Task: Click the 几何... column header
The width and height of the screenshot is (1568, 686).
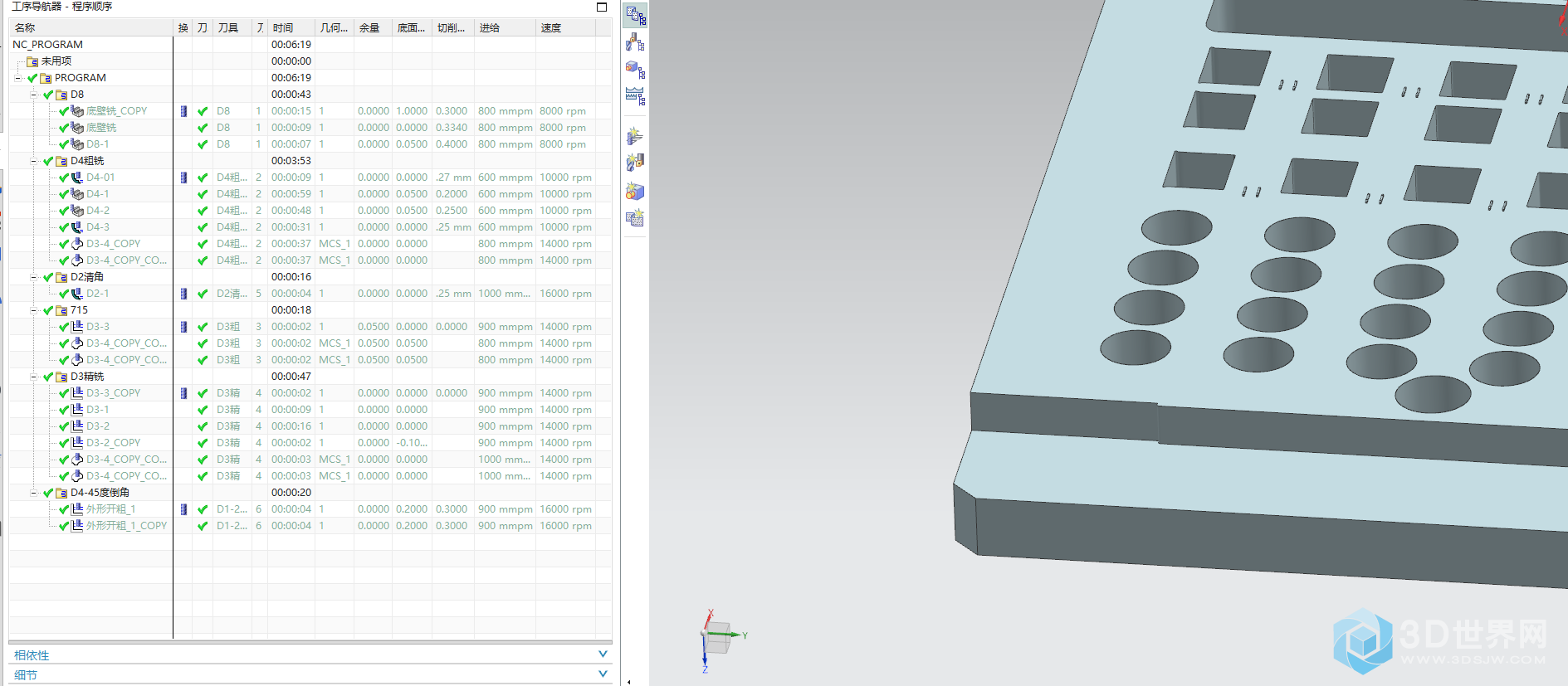Action: (334, 28)
